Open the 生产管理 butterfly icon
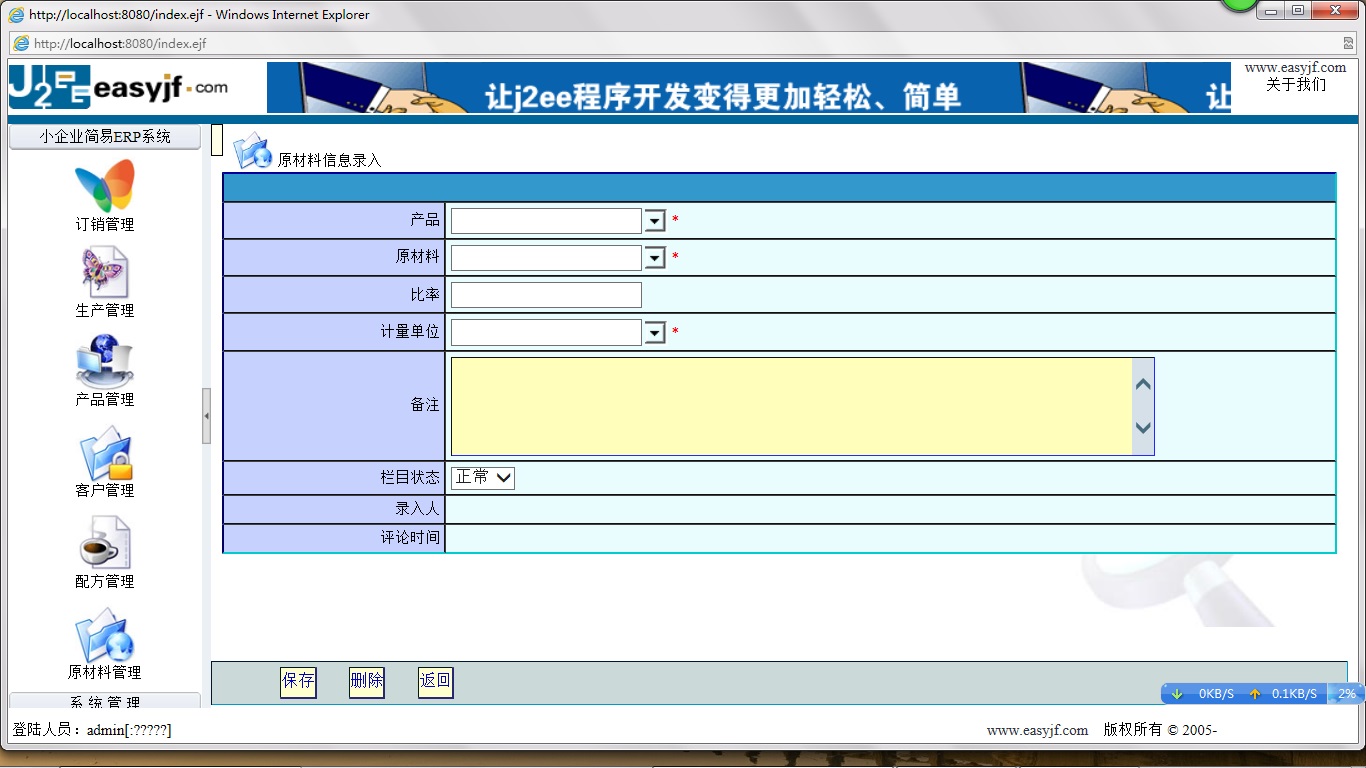1366x768 pixels. pyautogui.click(x=105, y=272)
